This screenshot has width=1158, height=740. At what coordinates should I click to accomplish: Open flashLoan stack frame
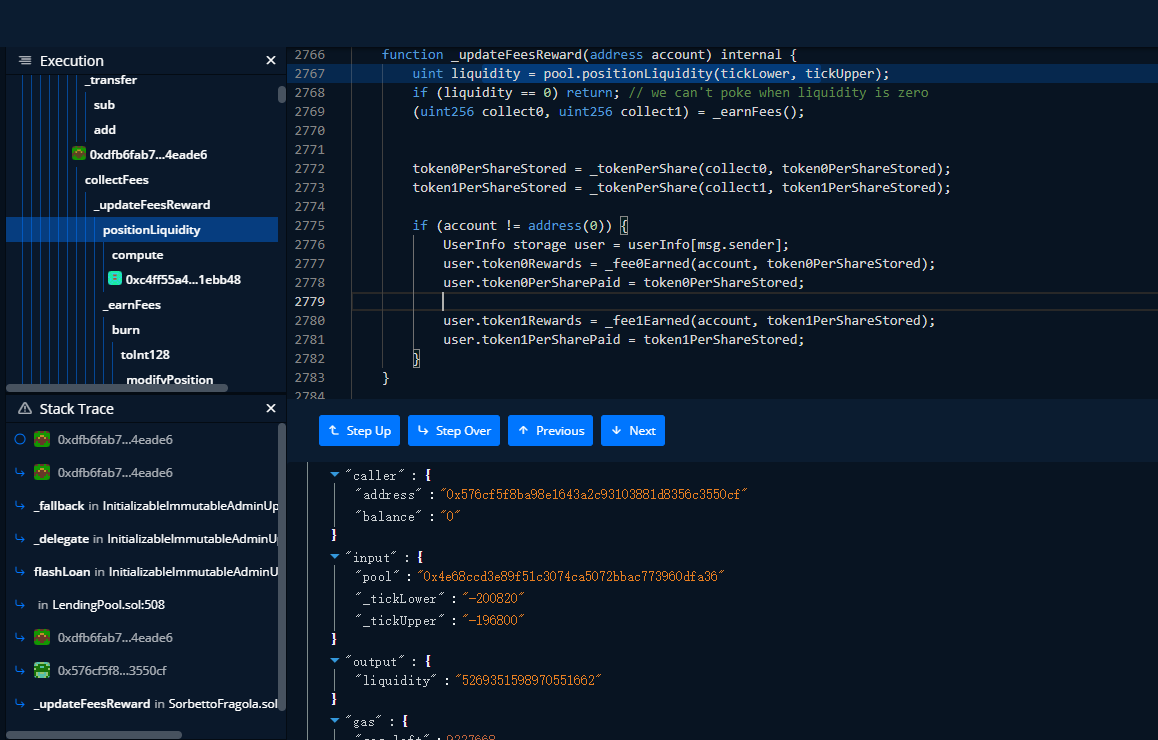[156, 572]
